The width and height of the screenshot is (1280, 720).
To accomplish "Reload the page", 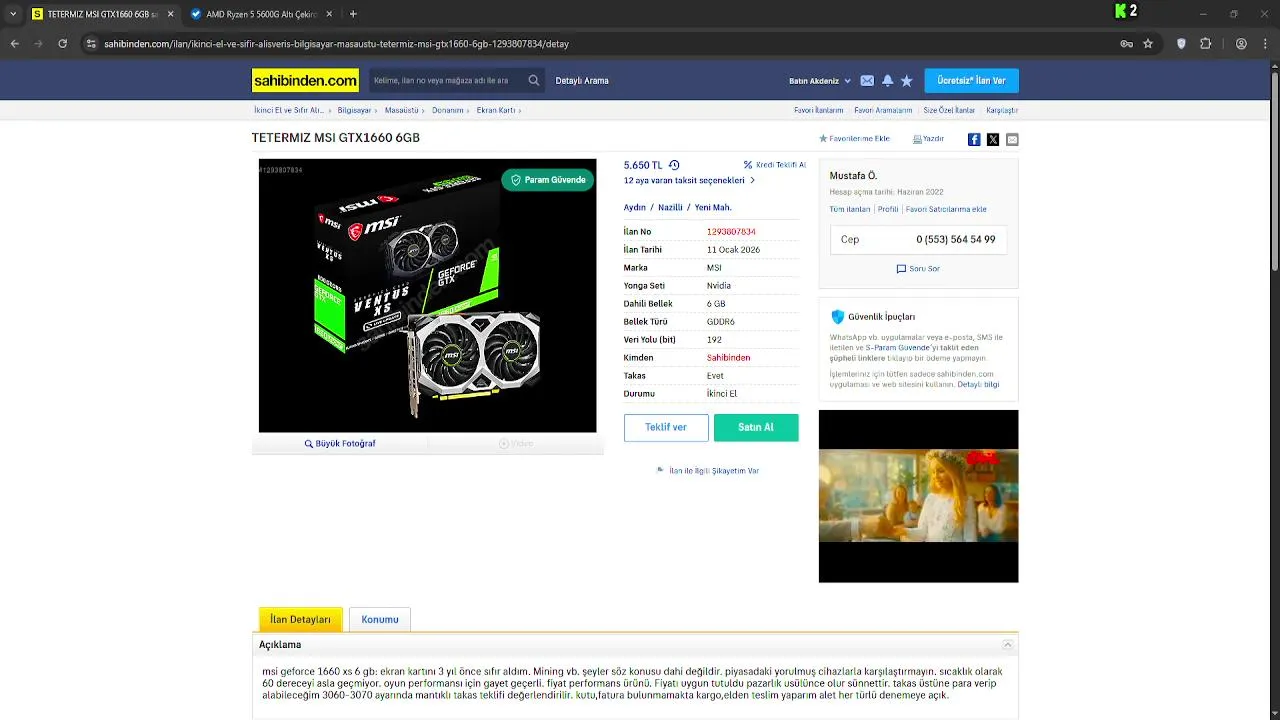I will point(62,44).
